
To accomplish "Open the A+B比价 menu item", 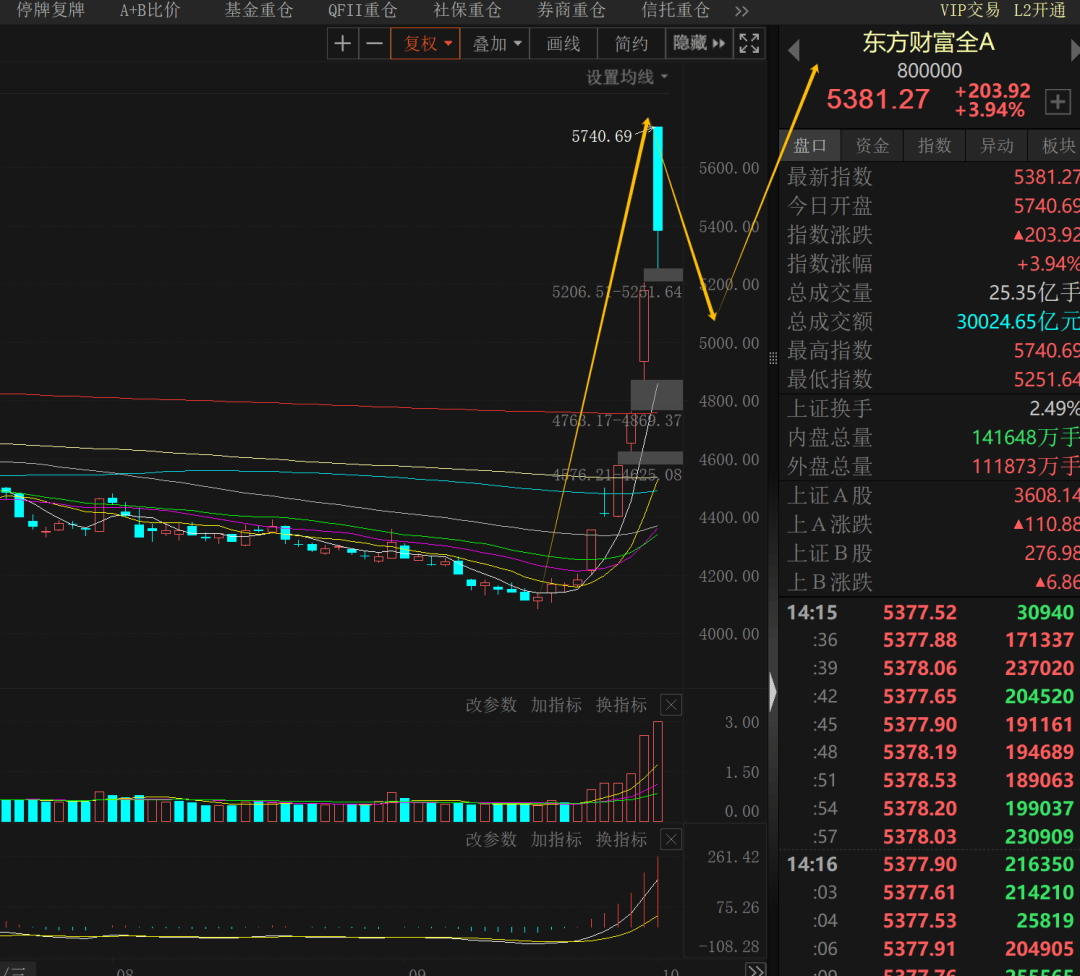I will [x=149, y=10].
